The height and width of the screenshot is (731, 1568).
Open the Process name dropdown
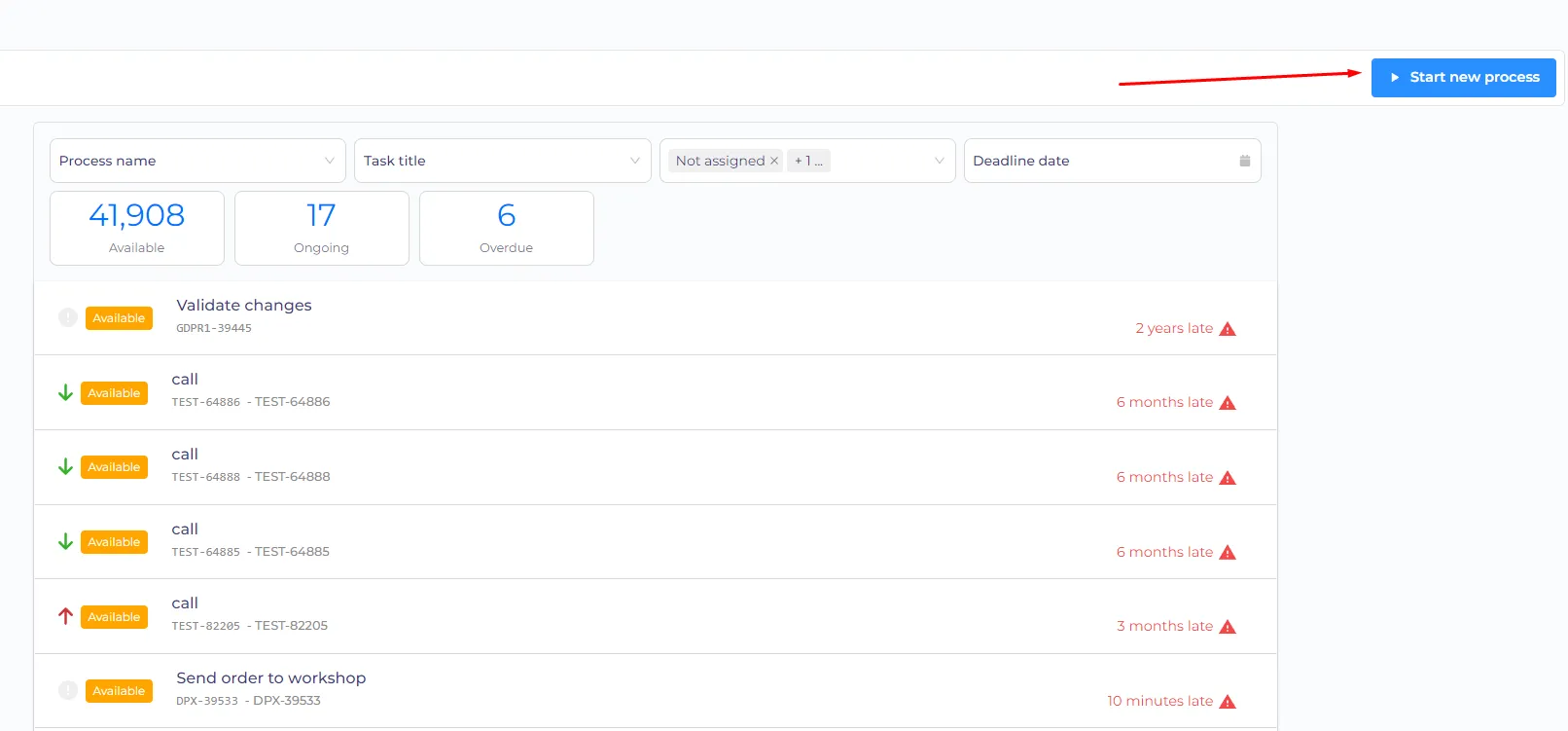pos(197,161)
